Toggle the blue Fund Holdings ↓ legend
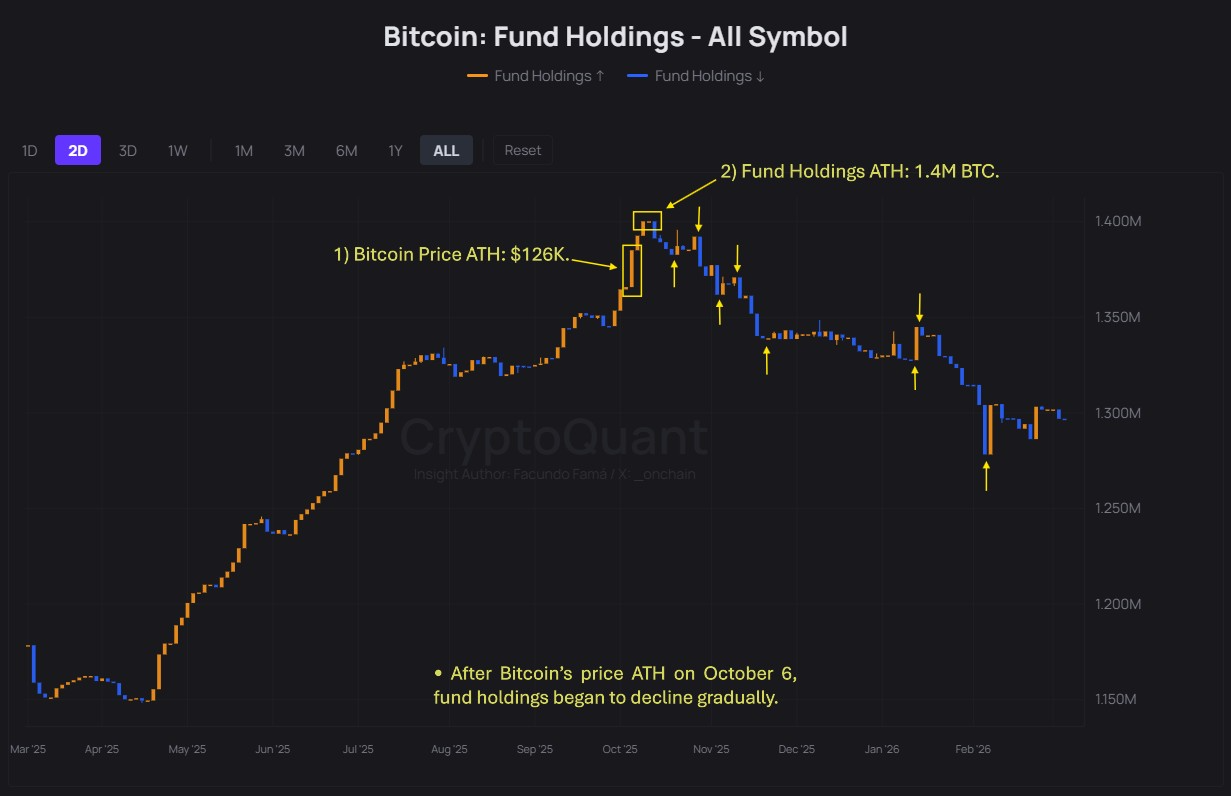The height and width of the screenshot is (796, 1231). click(709, 76)
